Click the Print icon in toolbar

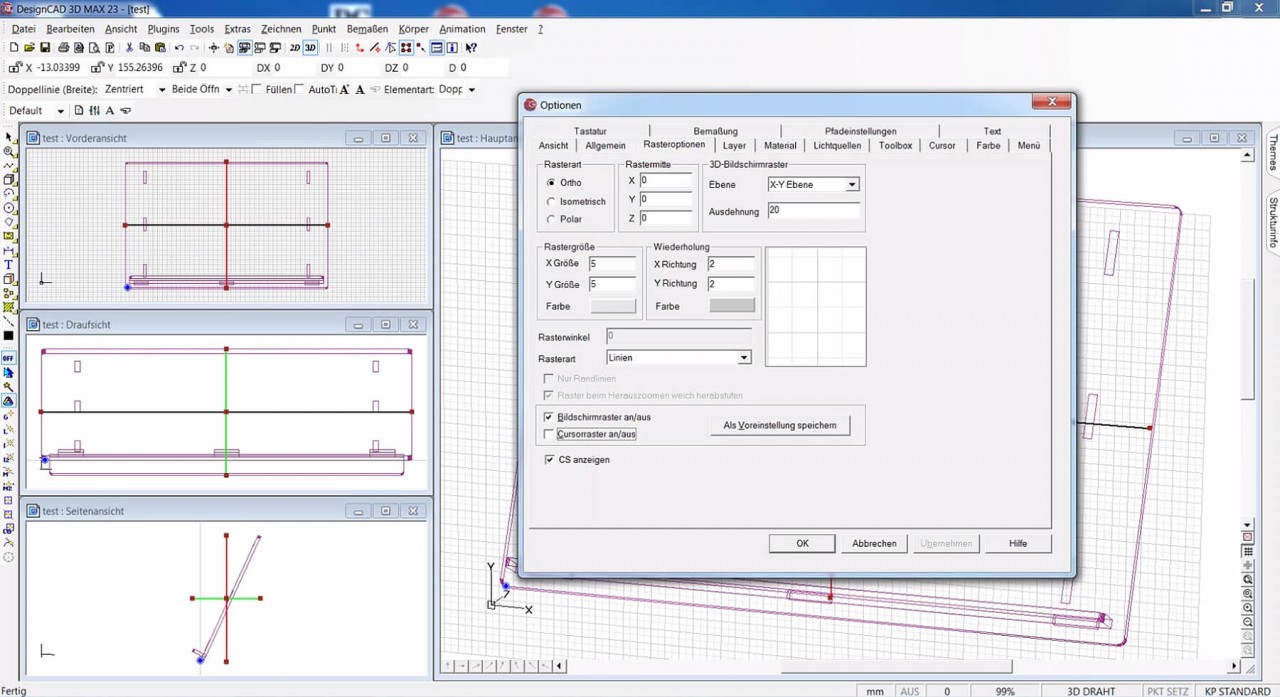coord(63,48)
